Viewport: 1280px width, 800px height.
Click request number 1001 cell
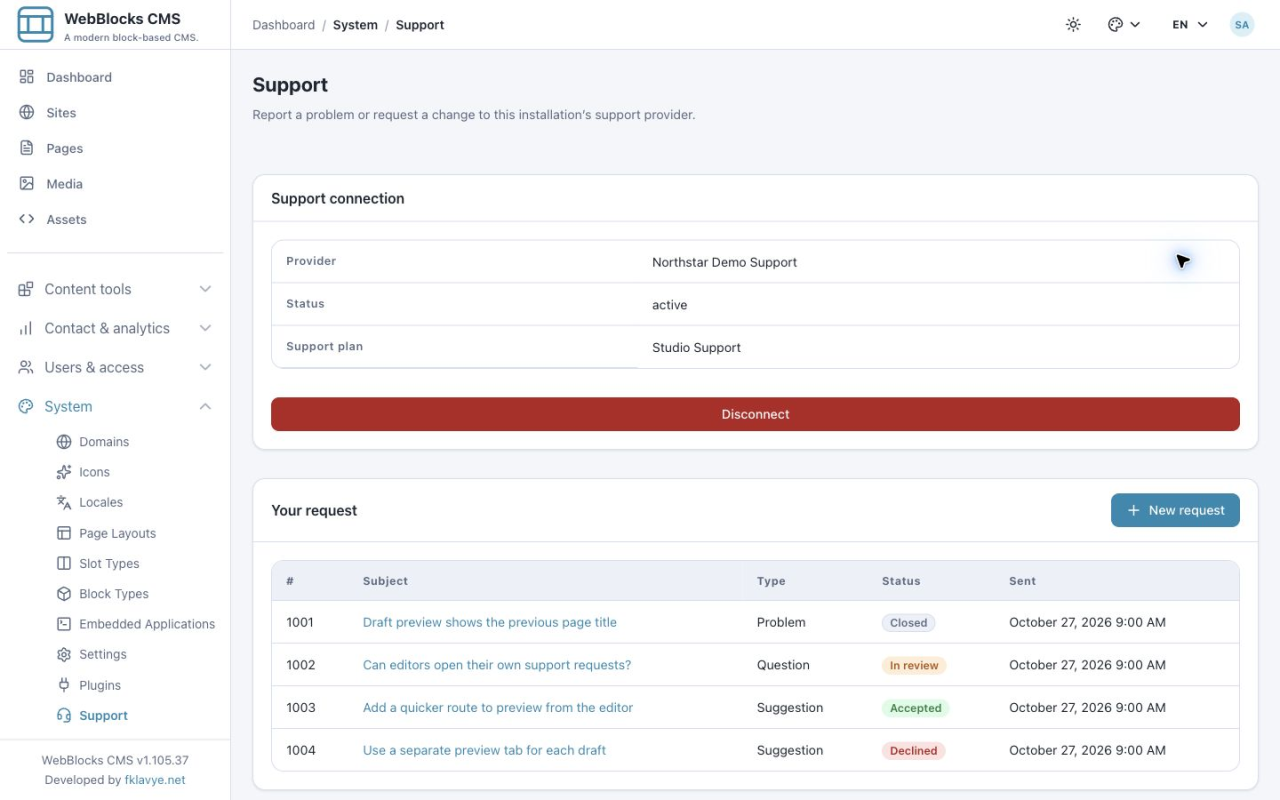(x=300, y=622)
